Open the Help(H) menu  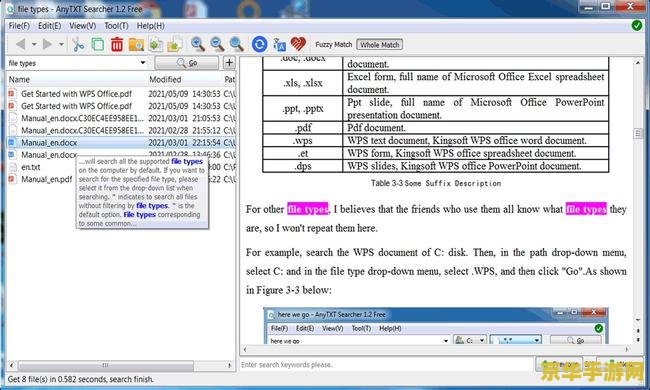pyautogui.click(x=150, y=26)
